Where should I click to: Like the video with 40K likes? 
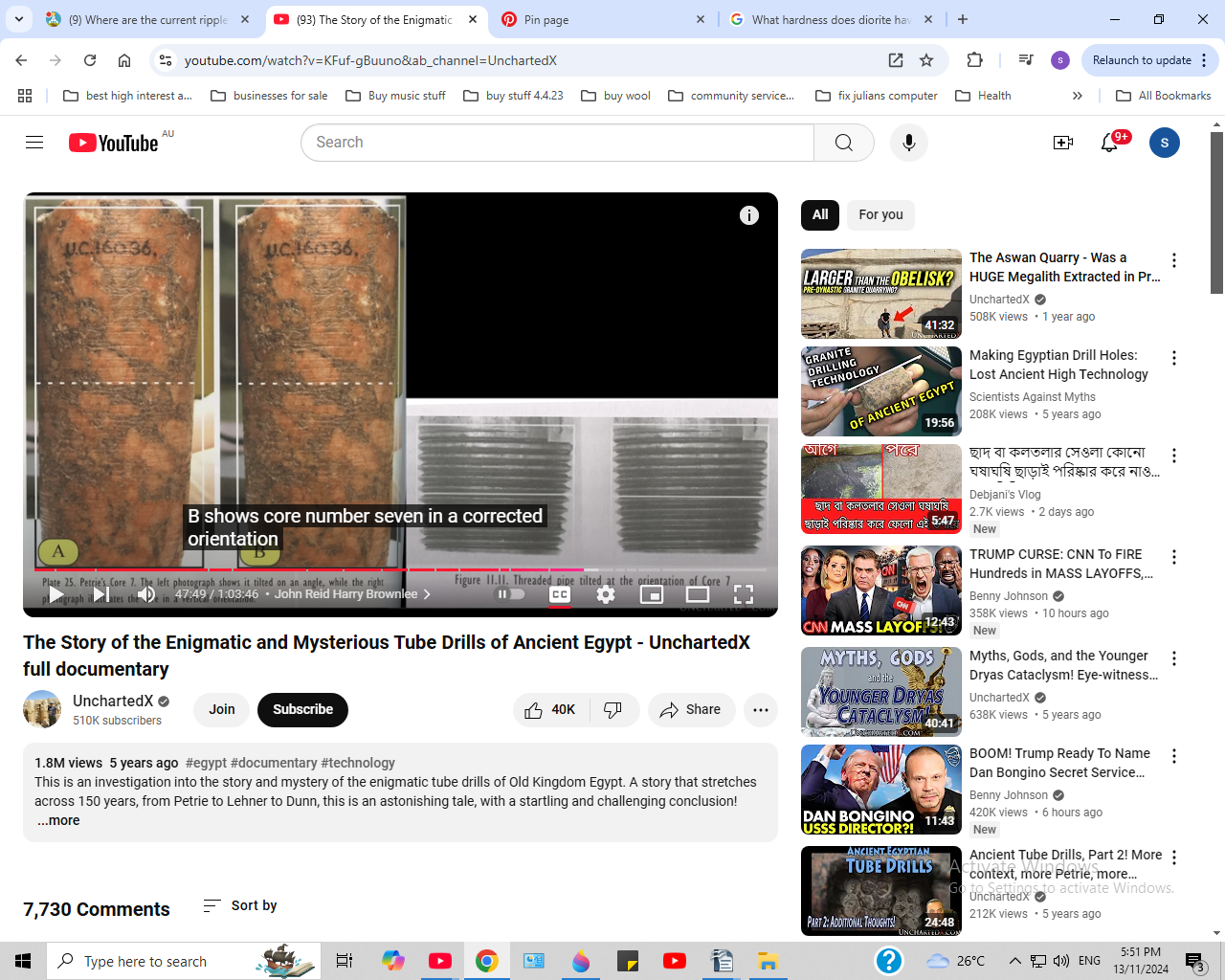[x=550, y=709]
